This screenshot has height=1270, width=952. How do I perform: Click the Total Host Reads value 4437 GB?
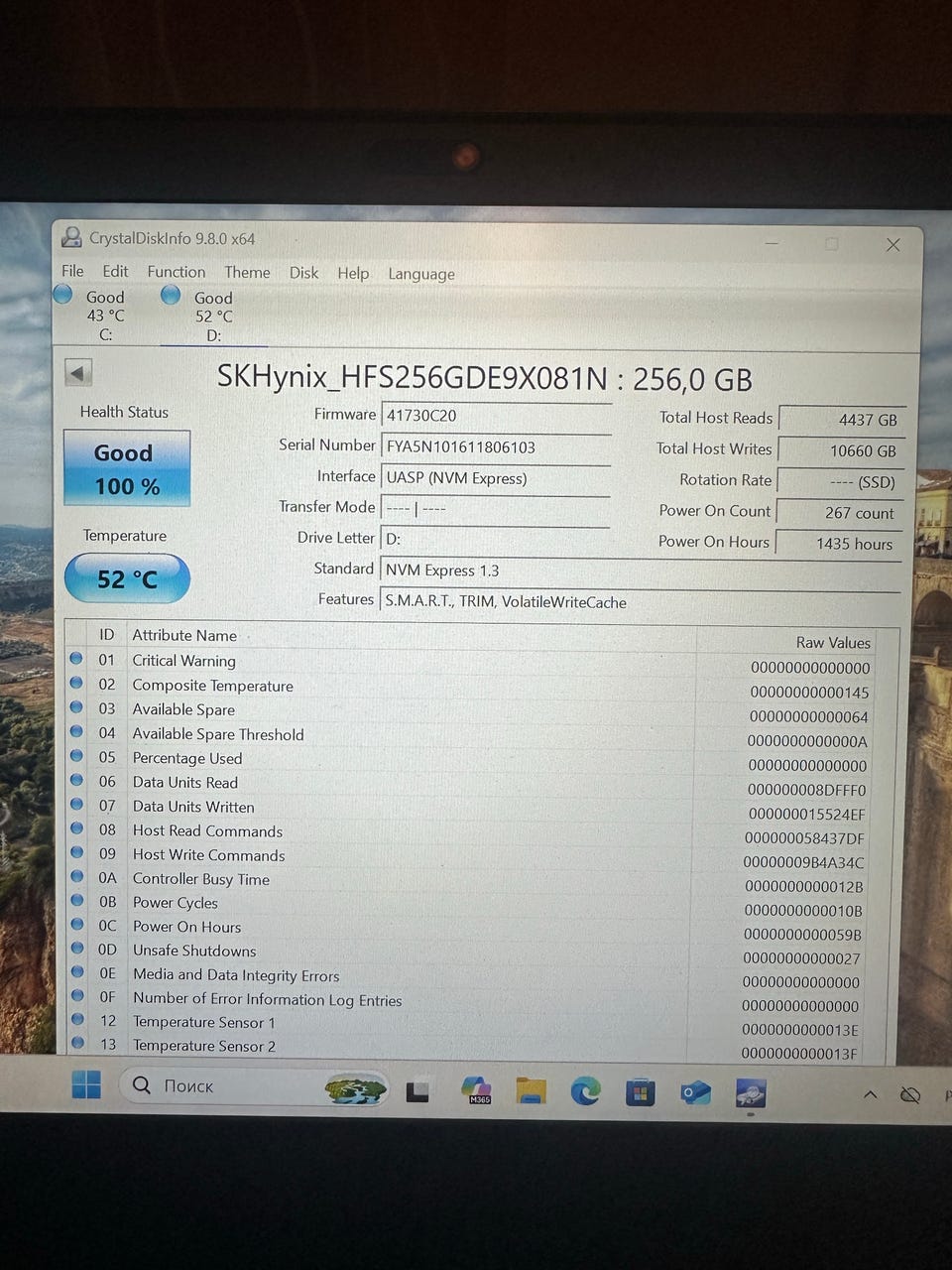(x=841, y=420)
